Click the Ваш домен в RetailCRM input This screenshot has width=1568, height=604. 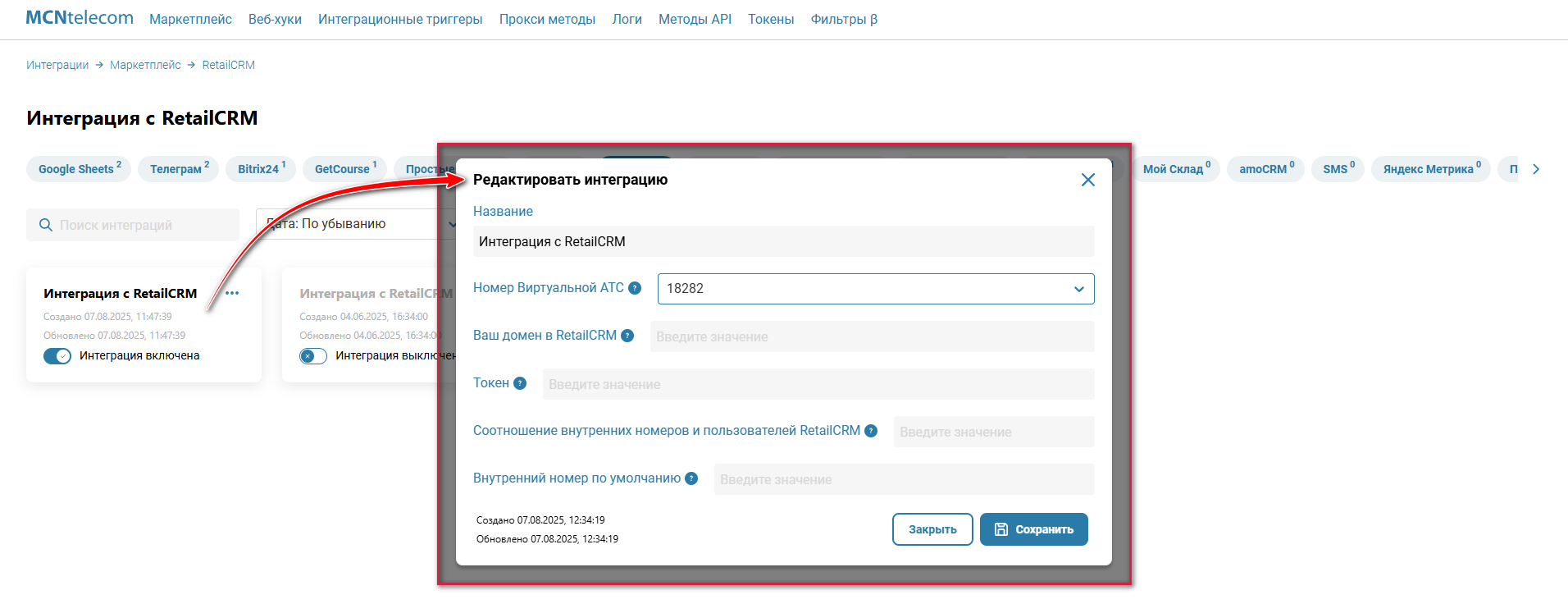873,336
